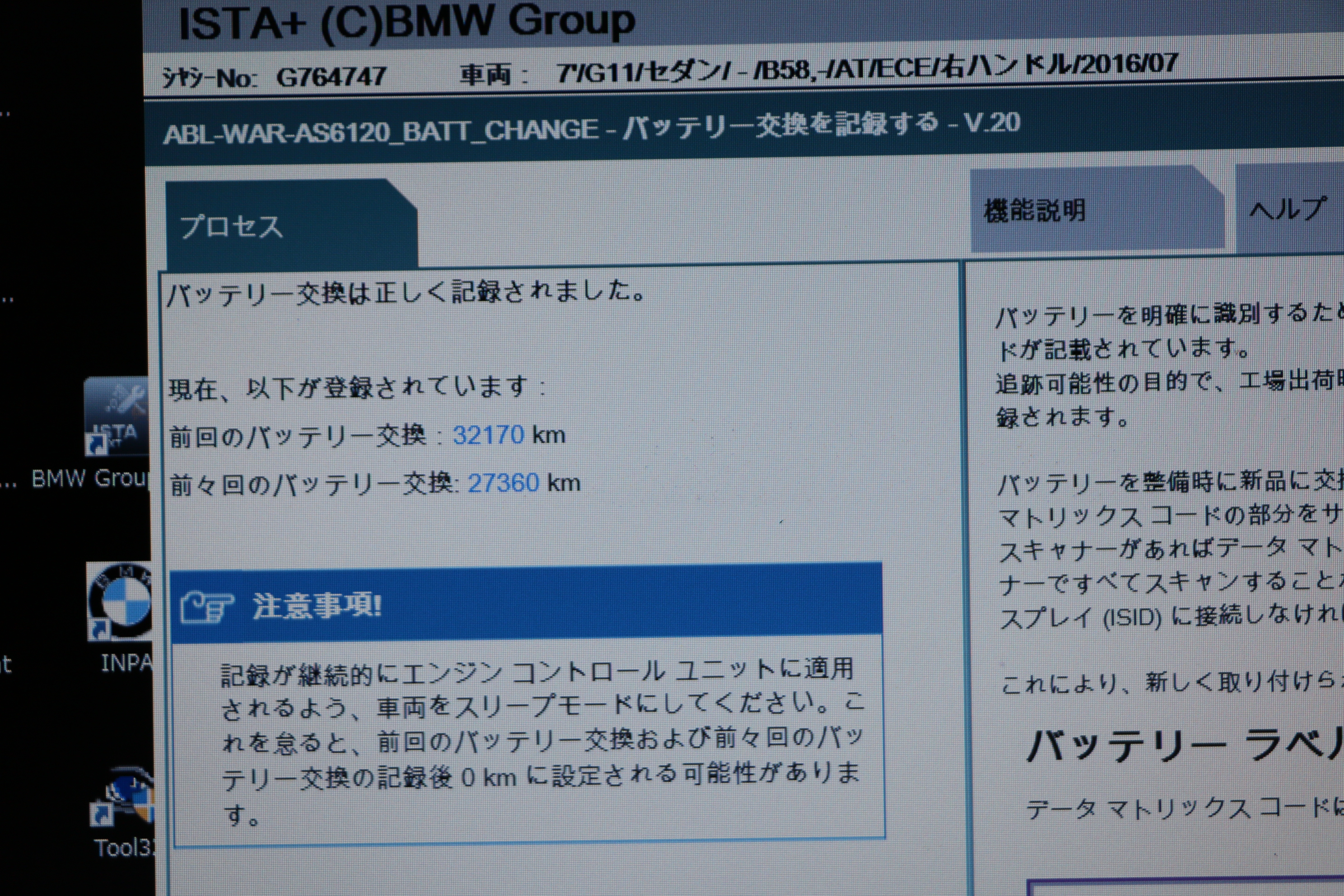The width and height of the screenshot is (1344, 896).
Task: Click the 前回のバッテリー交換 label
Action: pos(298,436)
